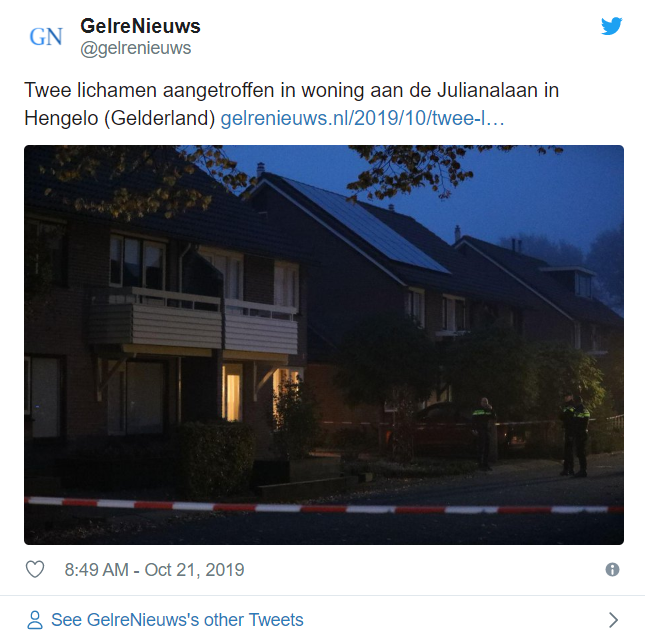Open the GelreNieuws display name

tap(140, 26)
